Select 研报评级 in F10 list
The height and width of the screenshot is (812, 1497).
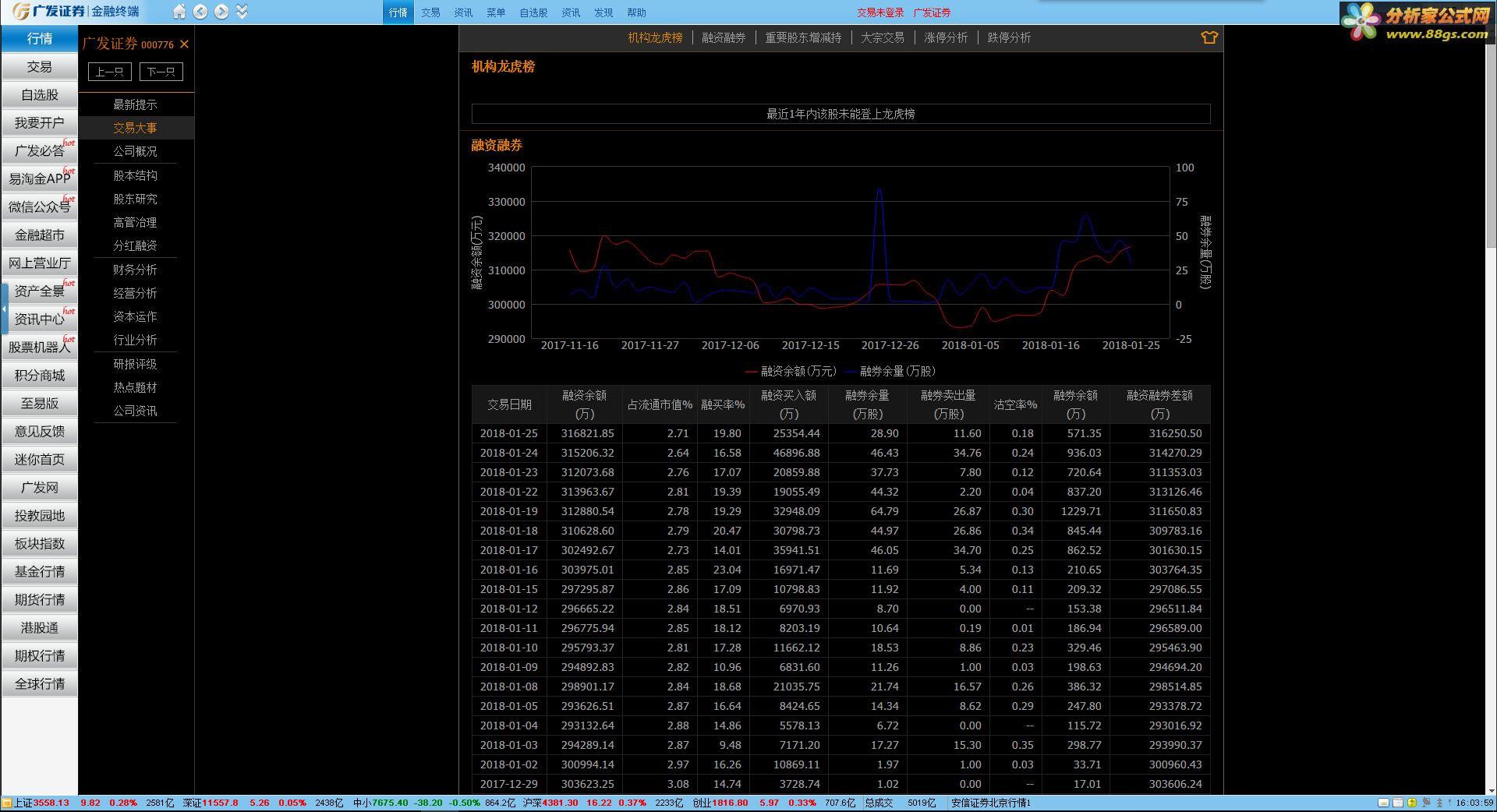click(135, 364)
